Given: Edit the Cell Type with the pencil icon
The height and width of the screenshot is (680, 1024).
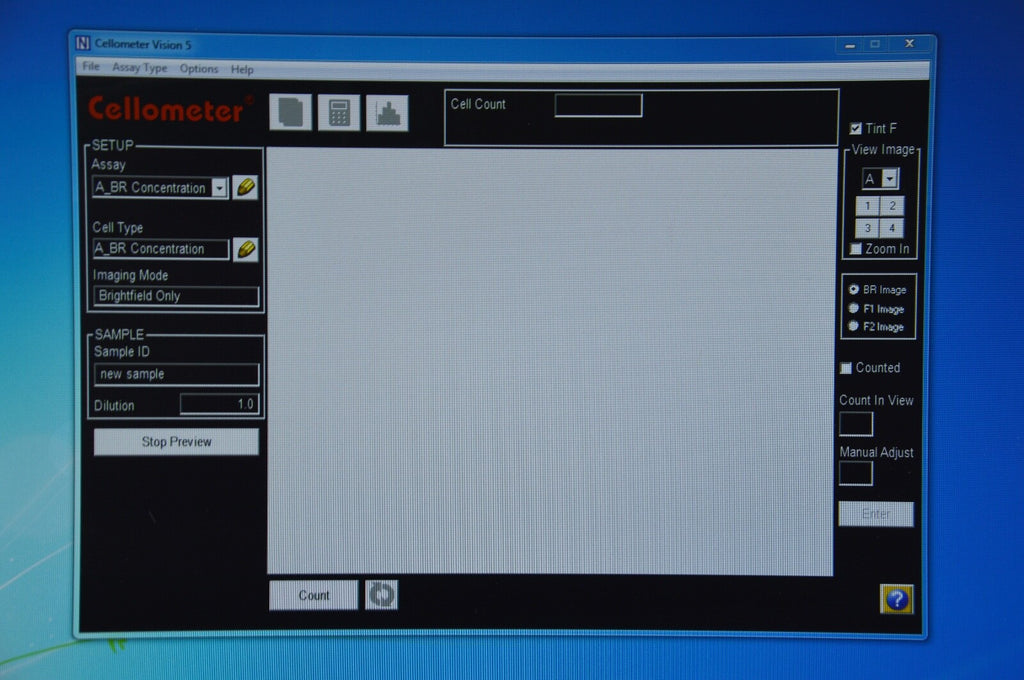Looking at the screenshot, I should point(246,250).
